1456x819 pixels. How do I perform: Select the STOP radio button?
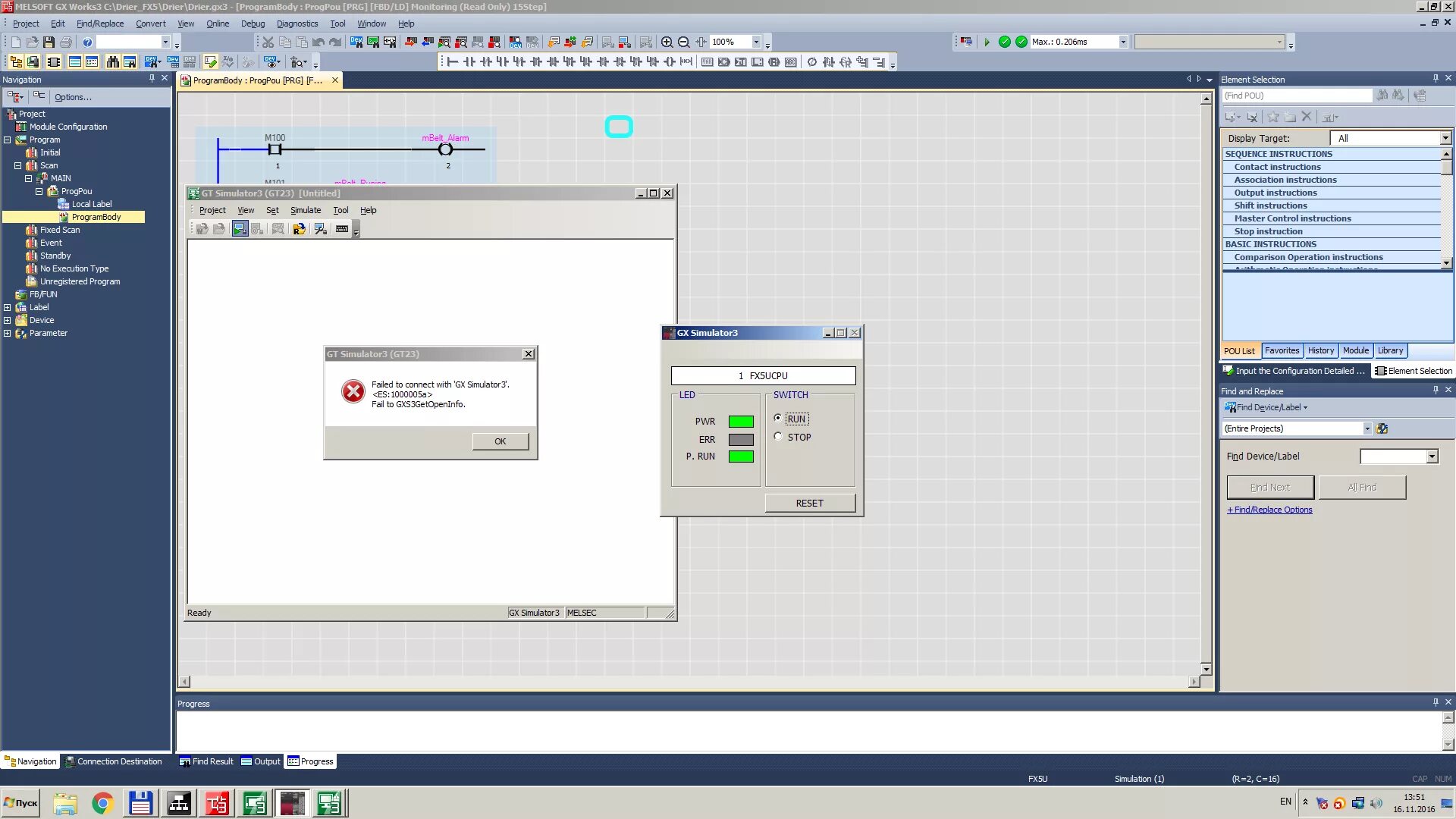[778, 437]
